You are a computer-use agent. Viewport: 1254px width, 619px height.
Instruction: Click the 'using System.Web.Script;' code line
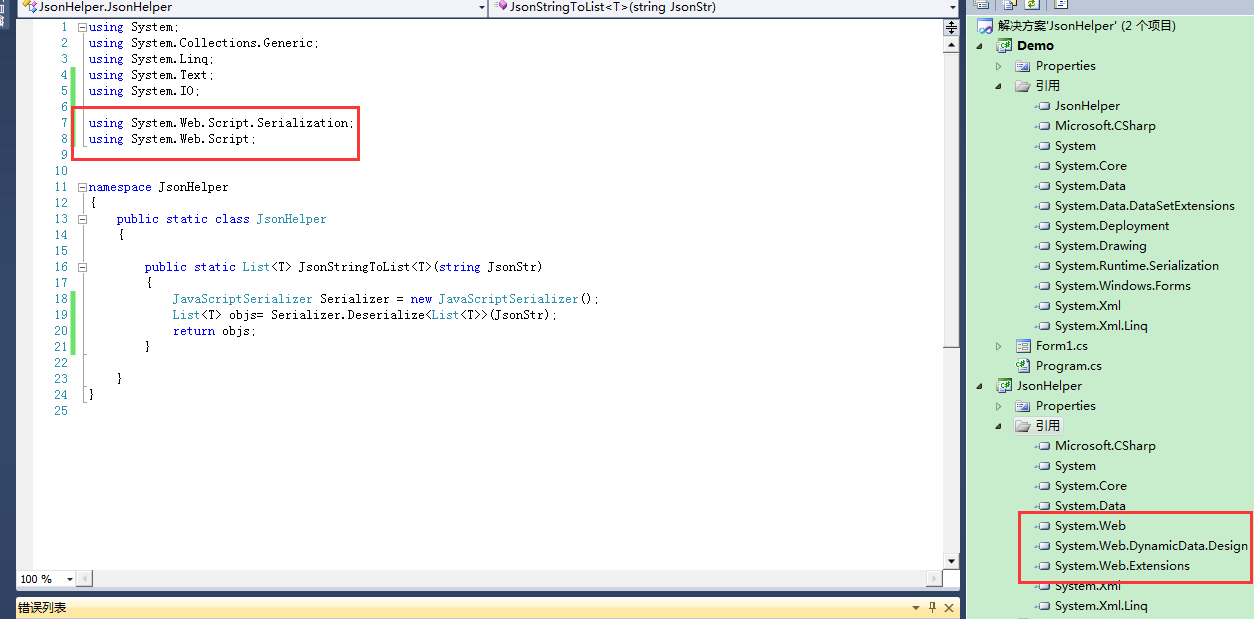click(x=172, y=139)
